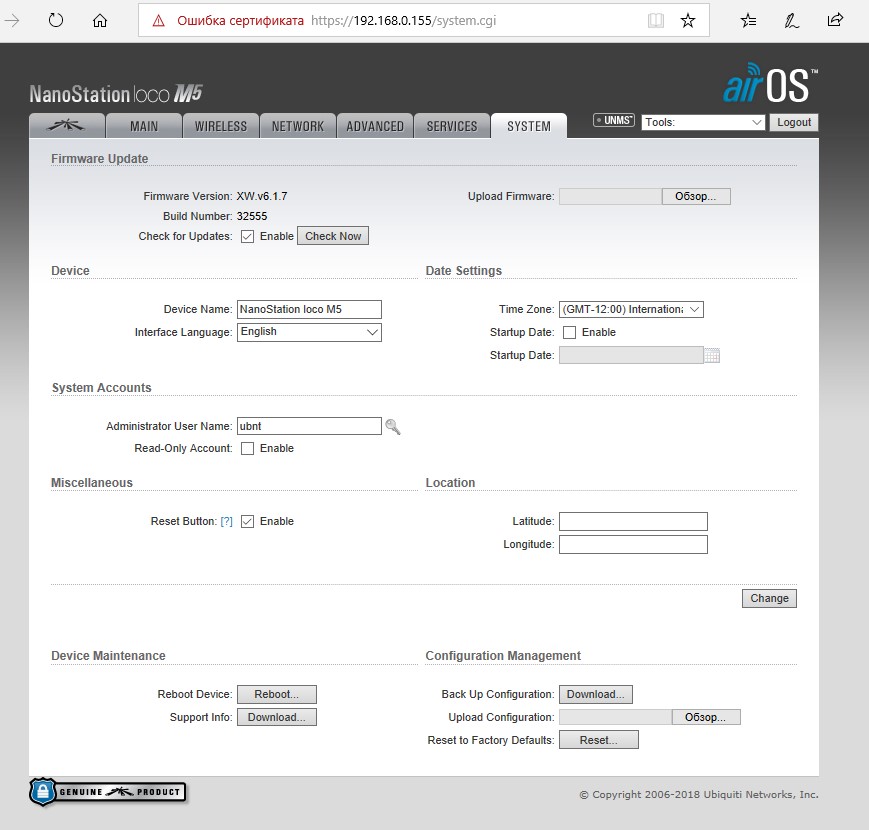Expand the Tools dropdown
This screenshot has width=869, height=830.
click(703, 122)
